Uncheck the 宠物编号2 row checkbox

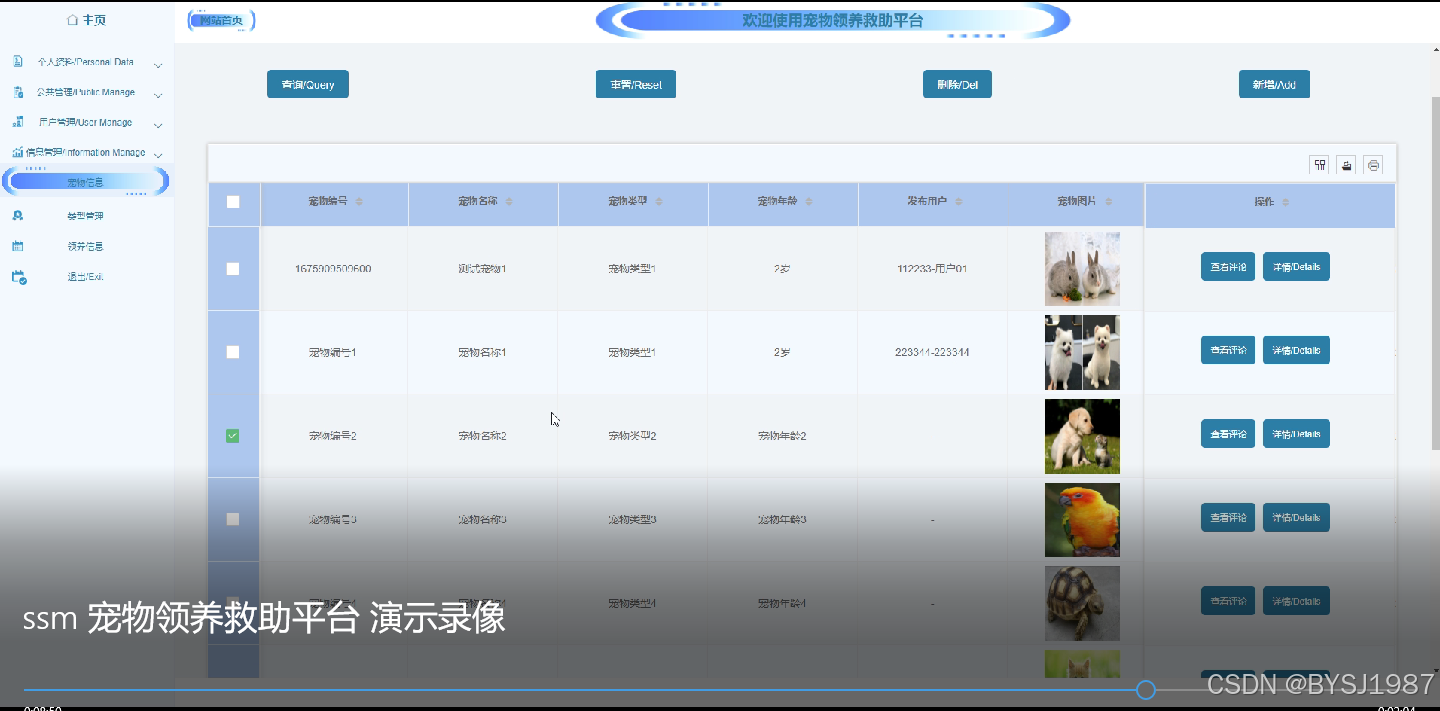pos(233,436)
